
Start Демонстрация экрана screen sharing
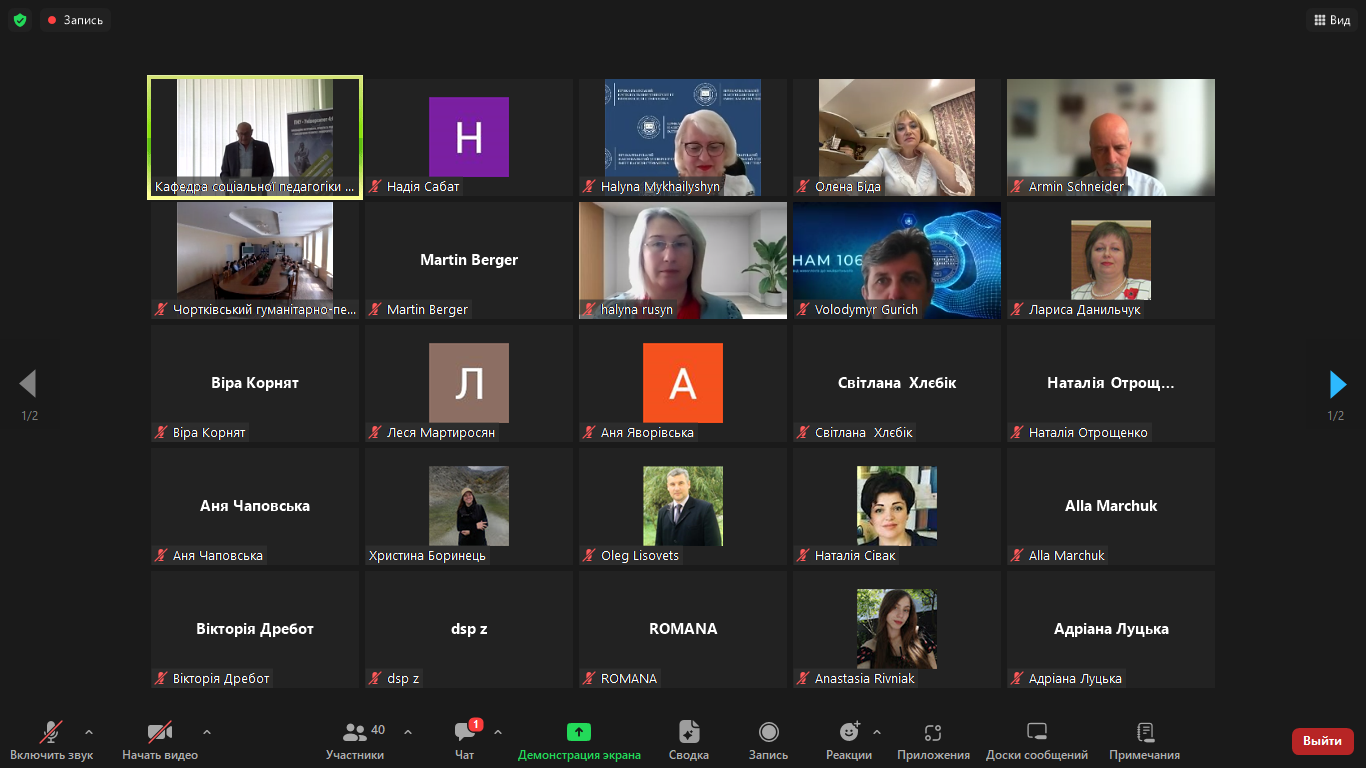(579, 741)
